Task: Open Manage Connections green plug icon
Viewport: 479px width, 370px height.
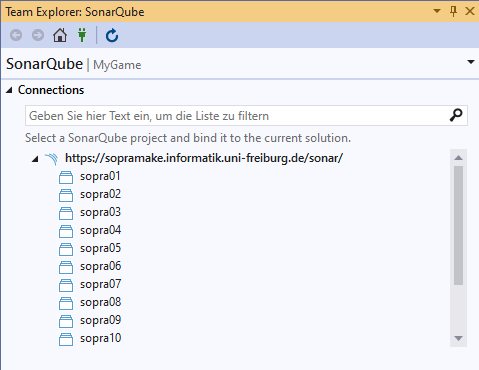Action: (82, 35)
